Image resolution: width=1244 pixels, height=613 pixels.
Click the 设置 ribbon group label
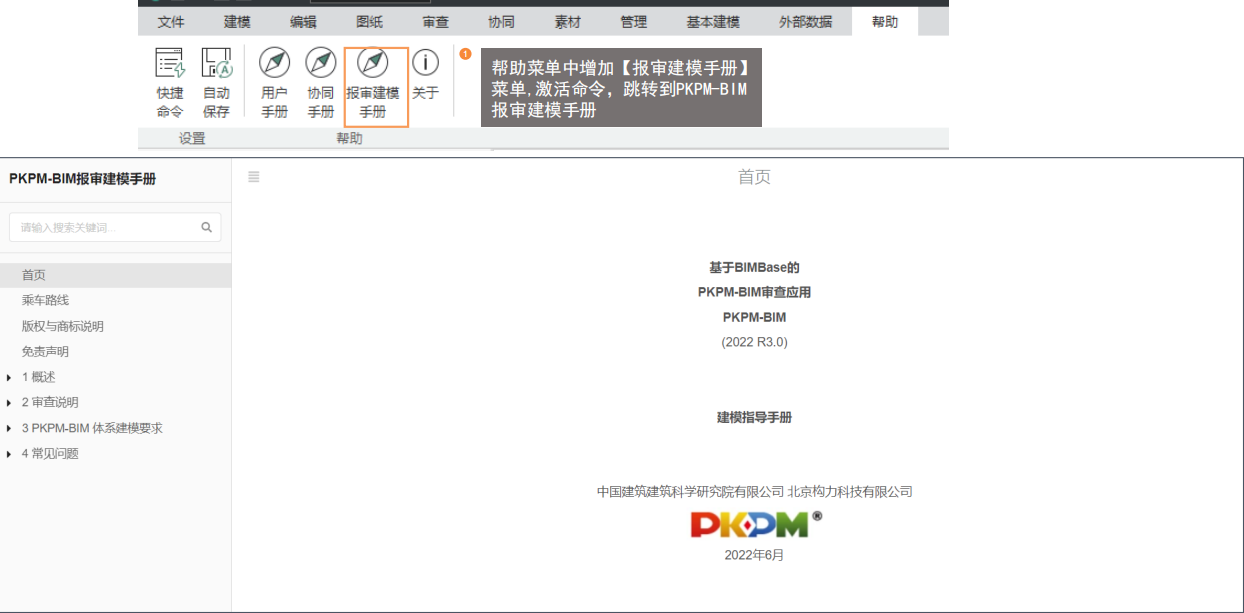click(x=192, y=139)
